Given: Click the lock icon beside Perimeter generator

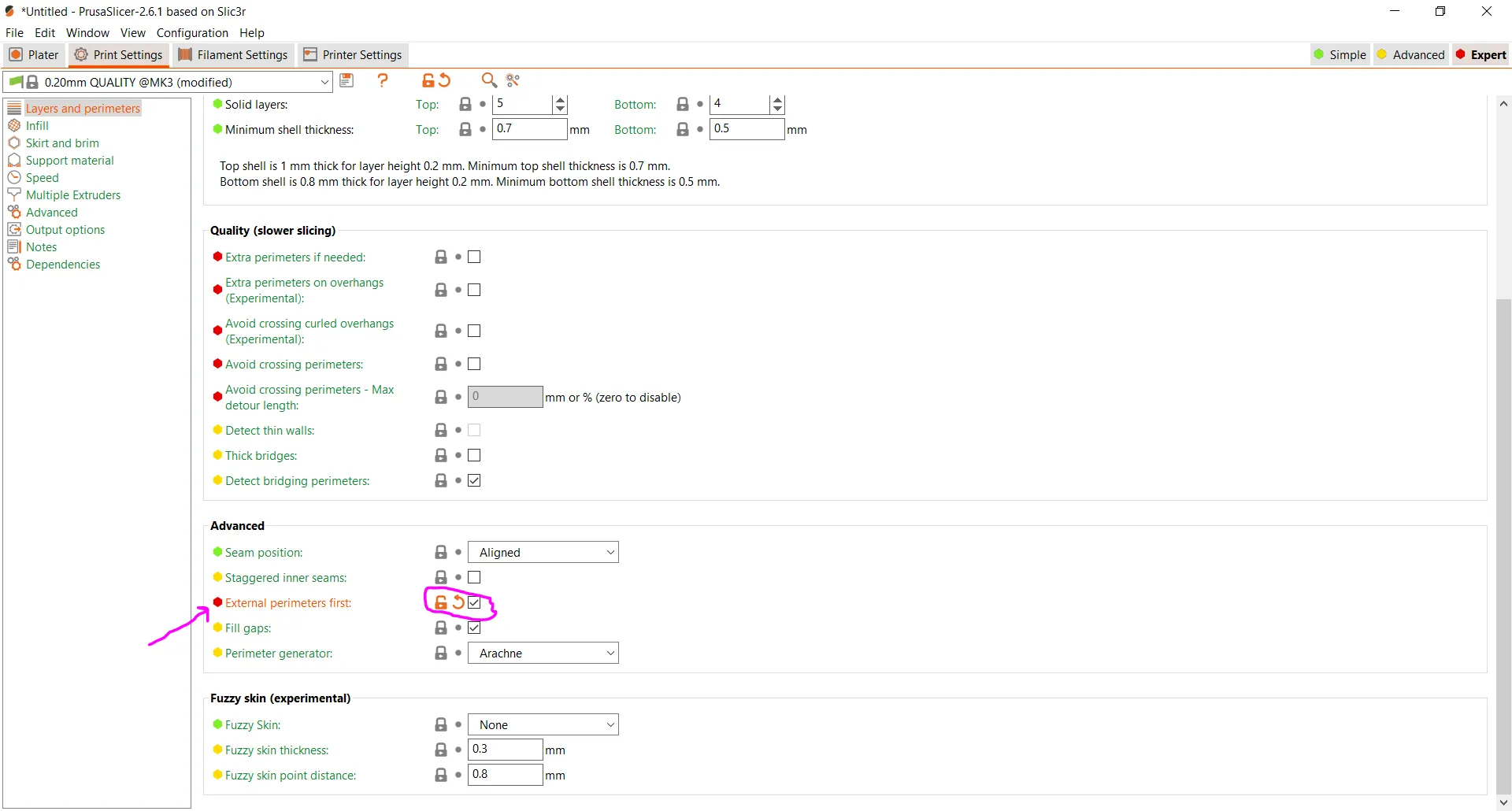Looking at the screenshot, I should (441, 654).
